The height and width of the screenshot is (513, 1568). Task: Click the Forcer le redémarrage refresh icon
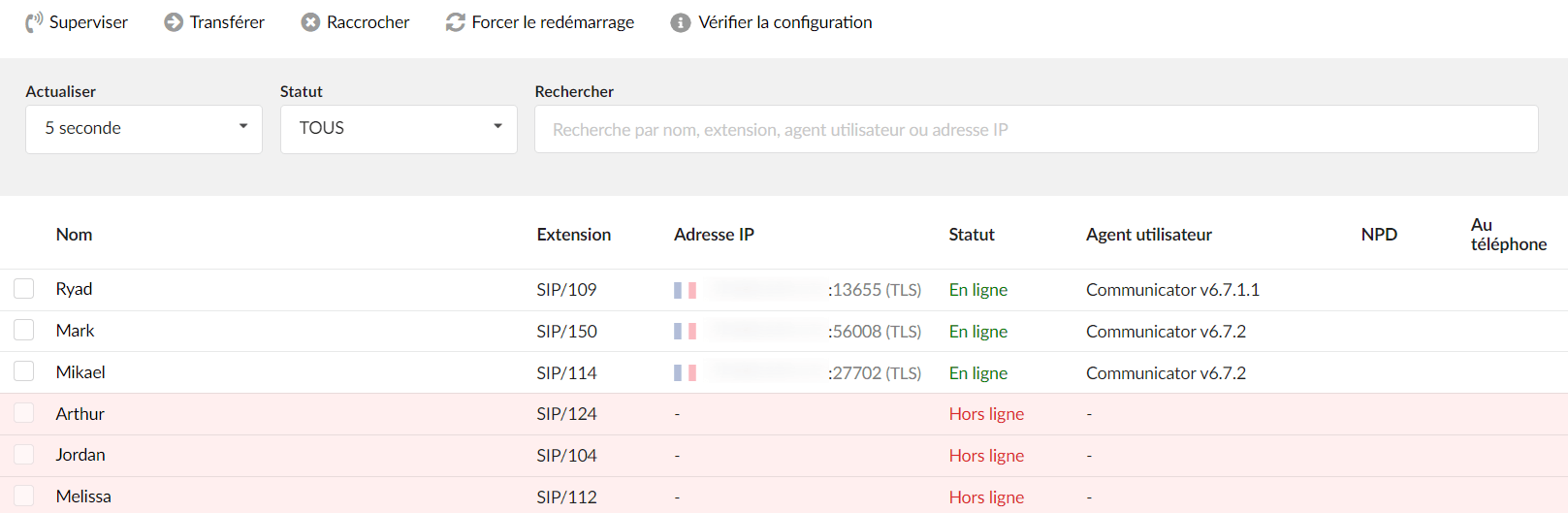click(455, 22)
